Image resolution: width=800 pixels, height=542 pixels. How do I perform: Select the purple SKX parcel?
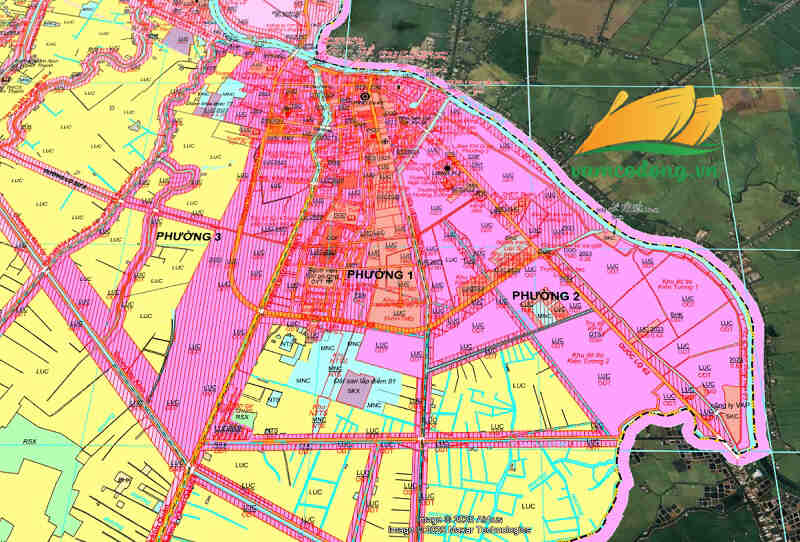(x=357, y=389)
